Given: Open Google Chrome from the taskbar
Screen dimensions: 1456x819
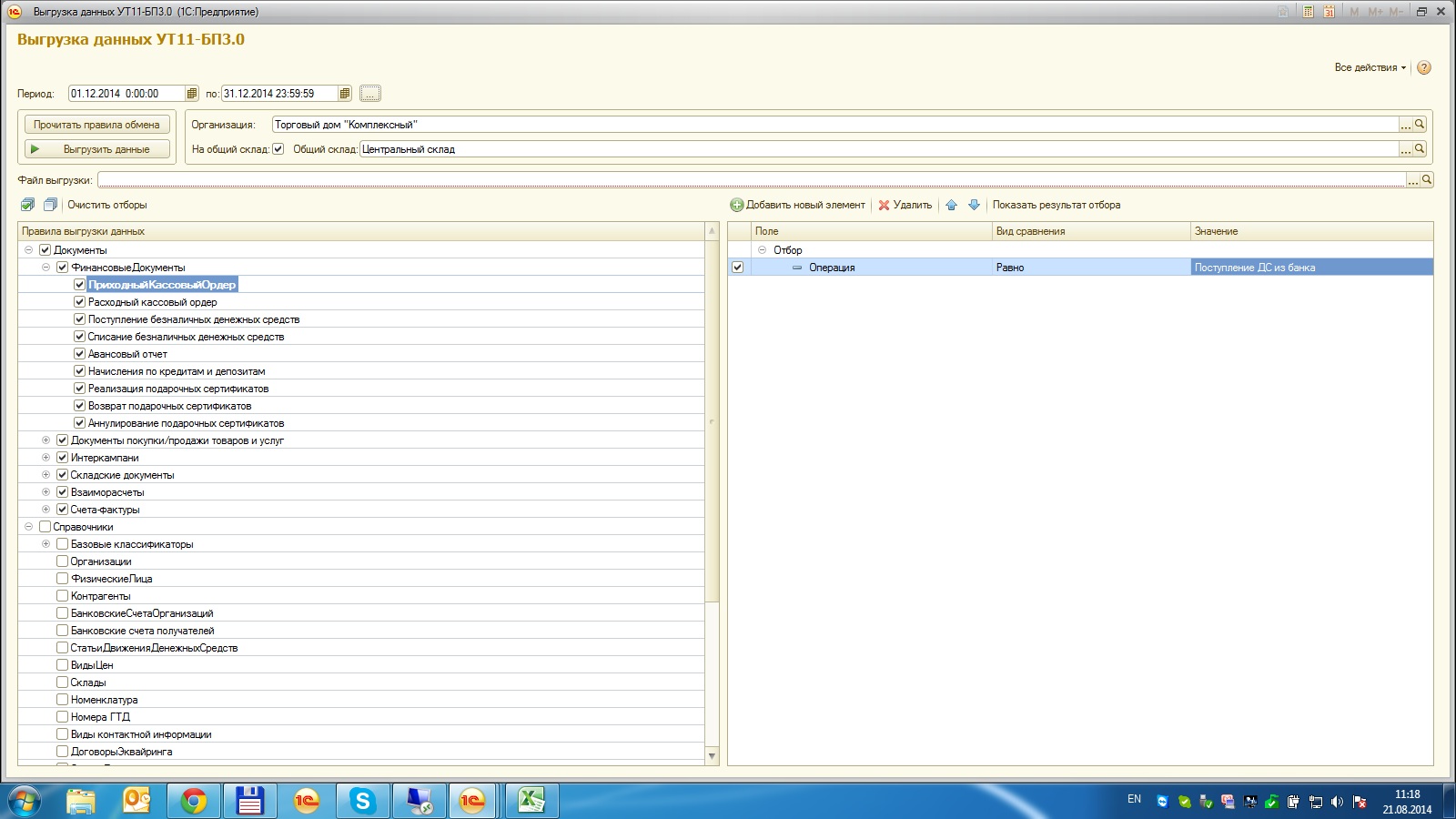Looking at the screenshot, I should [193, 801].
